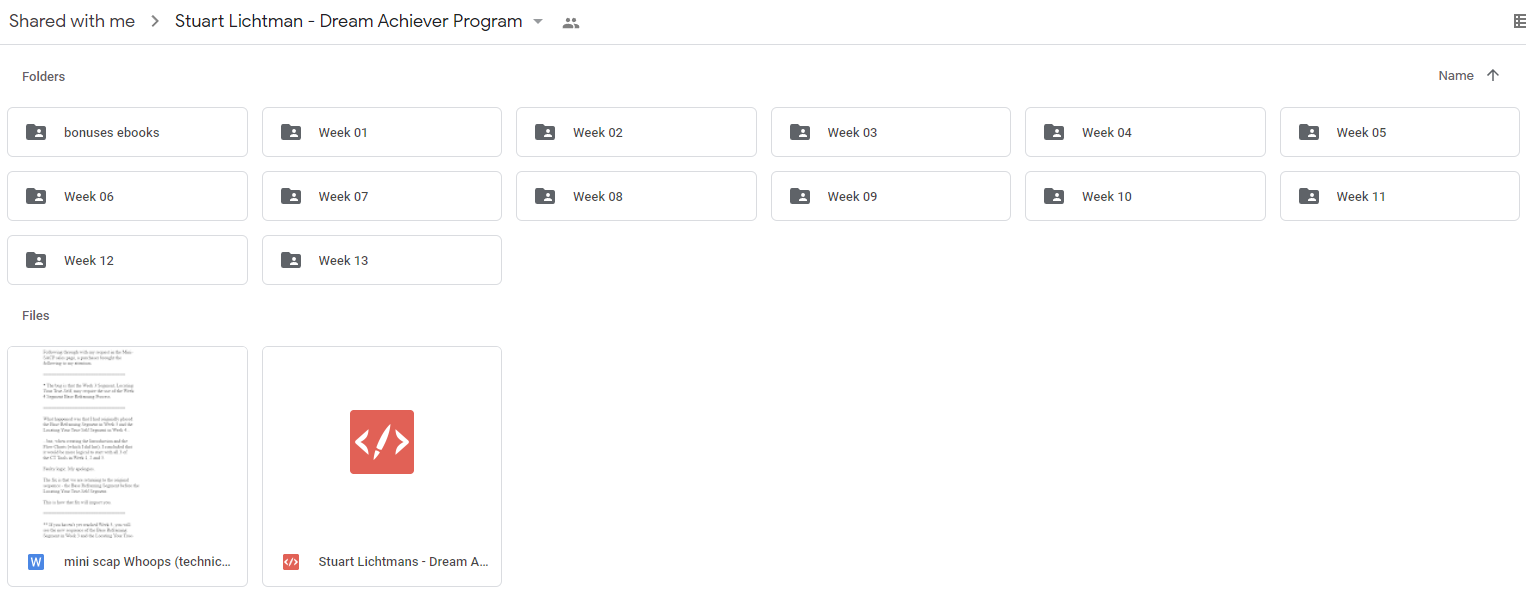Go back to Shared with me

click(x=72, y=21)
